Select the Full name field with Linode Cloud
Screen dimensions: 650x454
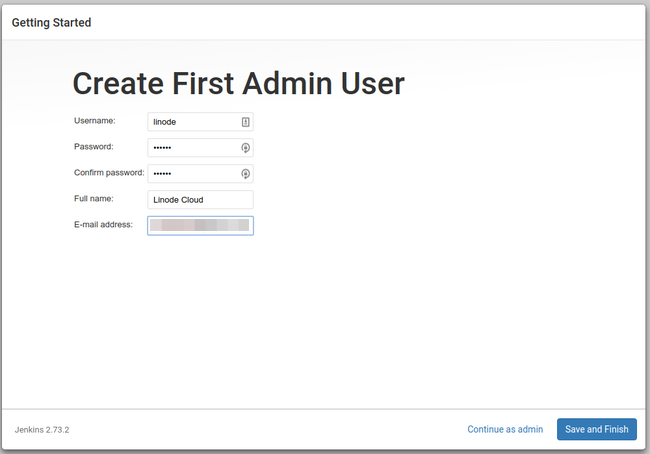pyautogui.click(x=200, y=200)
